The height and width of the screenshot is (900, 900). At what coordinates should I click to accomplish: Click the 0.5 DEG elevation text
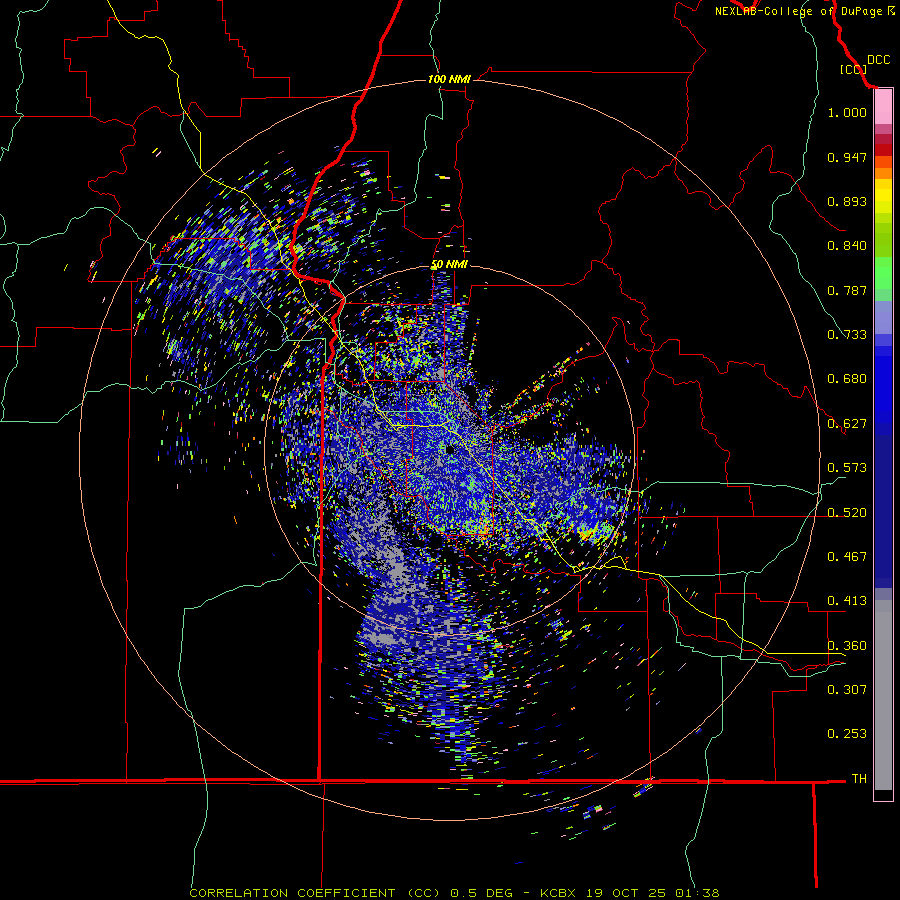click(x=483, y=893)
